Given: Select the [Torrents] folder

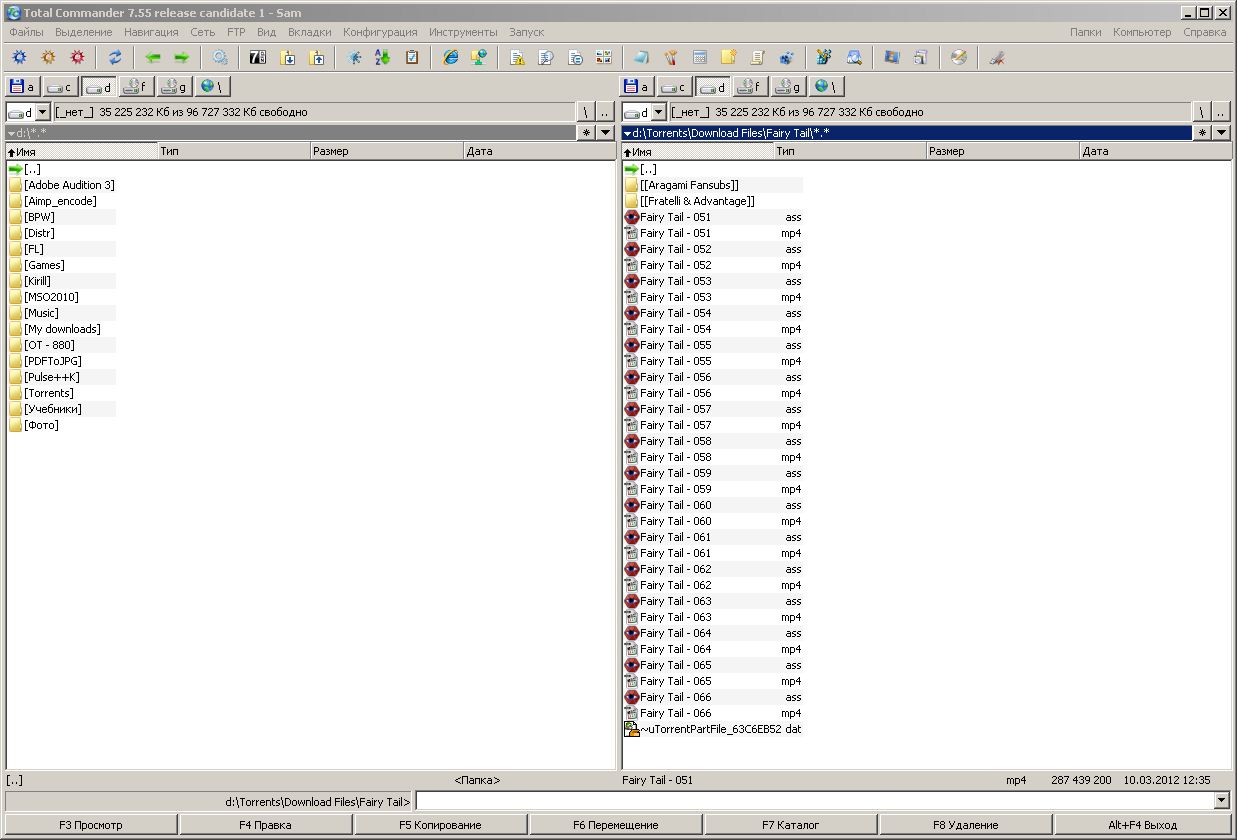Looking at the screenshot, I should click(x=49, y=393).
